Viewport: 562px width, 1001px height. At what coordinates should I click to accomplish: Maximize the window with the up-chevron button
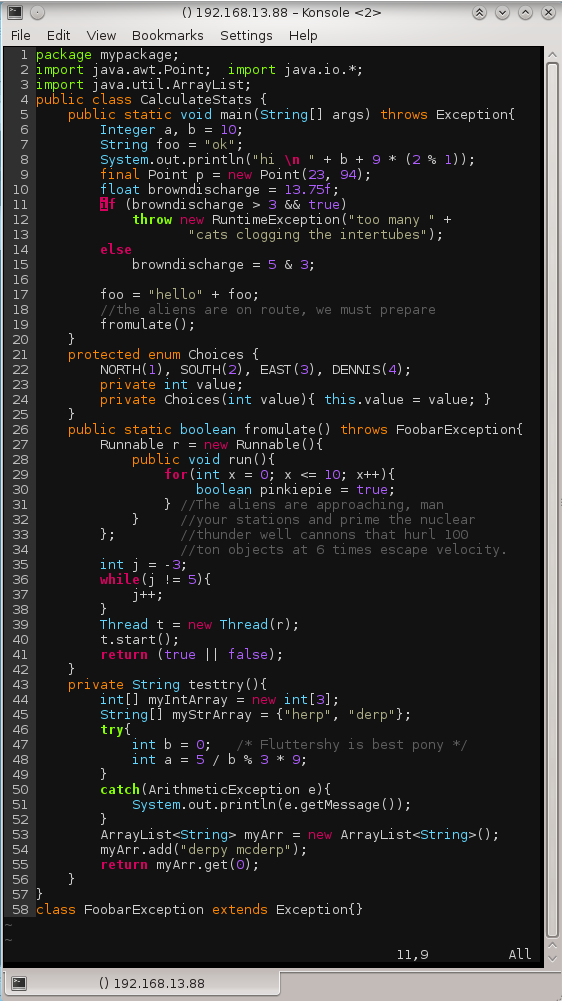(x=525, y=12)
